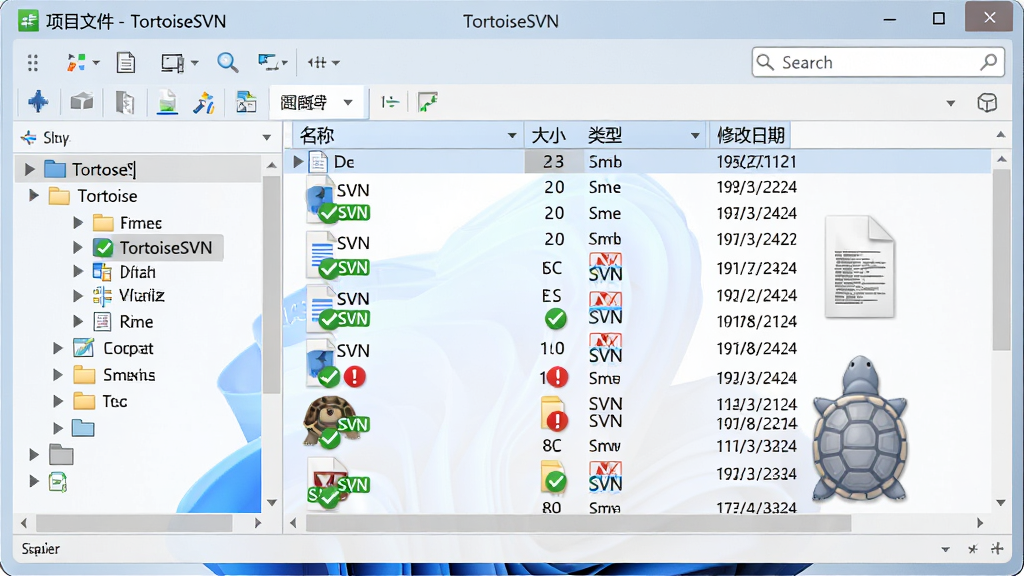Click the folder with green check icon
This screenshot has width=1024, height=576.
coord(553,475)
